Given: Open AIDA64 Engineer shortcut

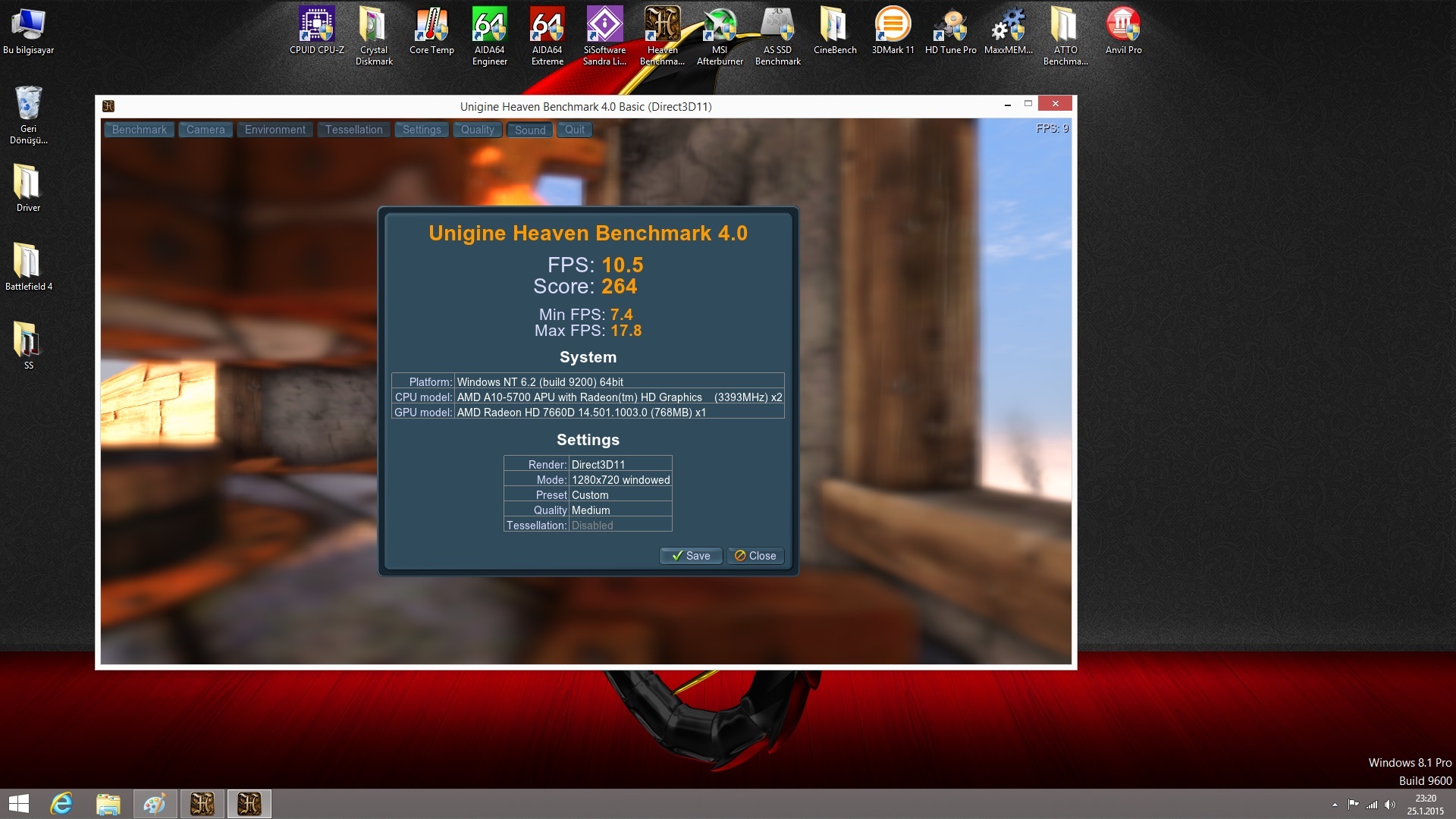Looking at the screenshot, I should 489,36.
